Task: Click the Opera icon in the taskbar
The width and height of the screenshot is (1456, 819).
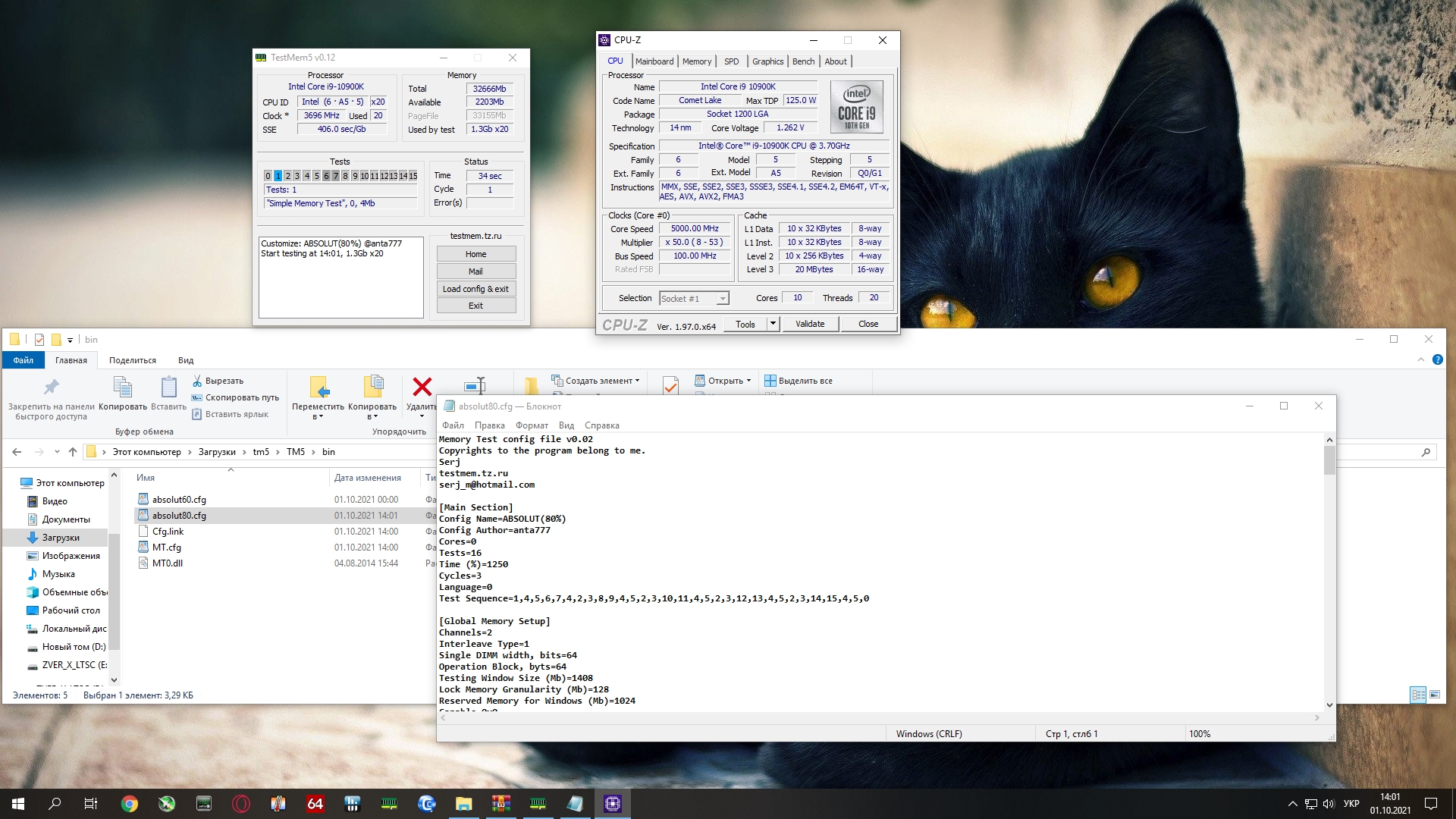Action: (x=241, y=804)
